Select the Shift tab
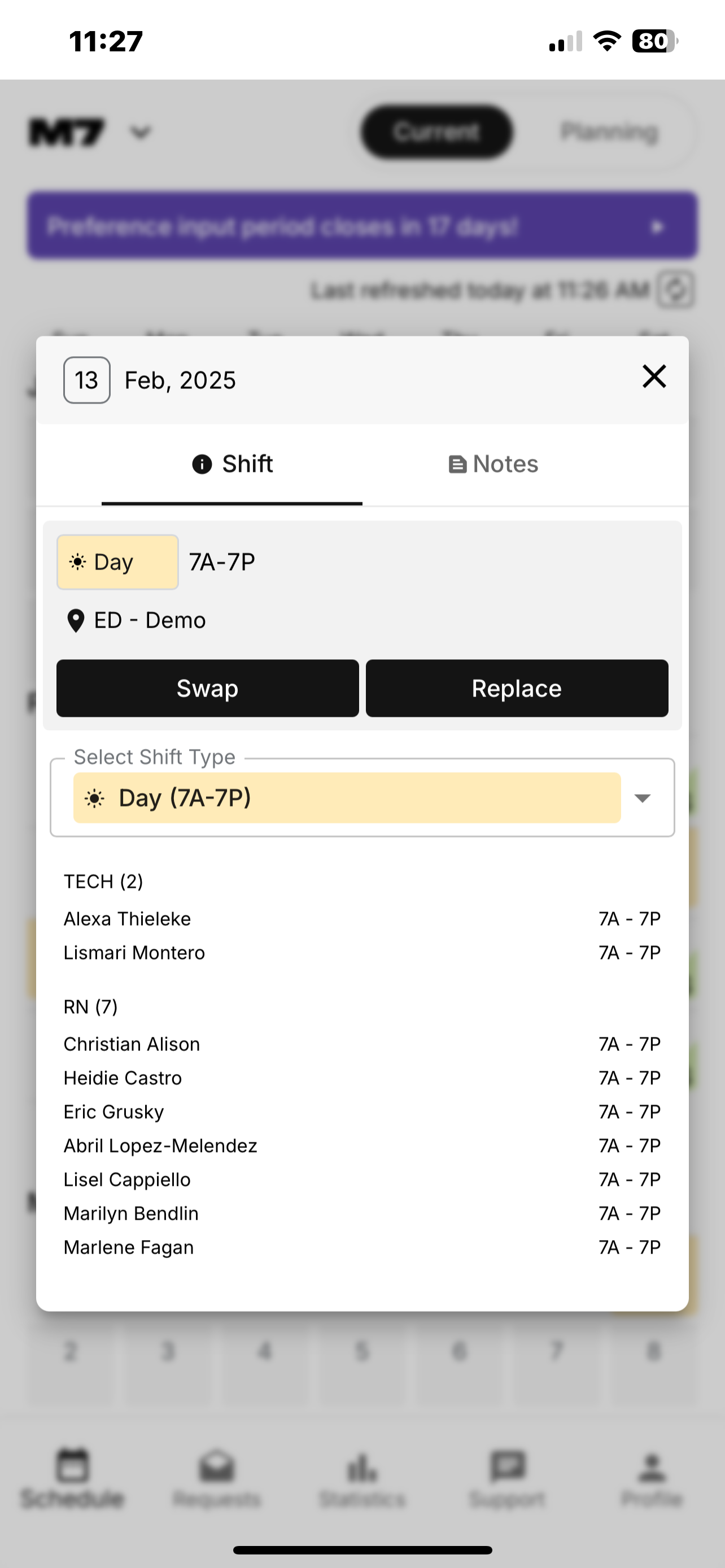This screenshot has width=725, height=1568. tap(232, 465)
